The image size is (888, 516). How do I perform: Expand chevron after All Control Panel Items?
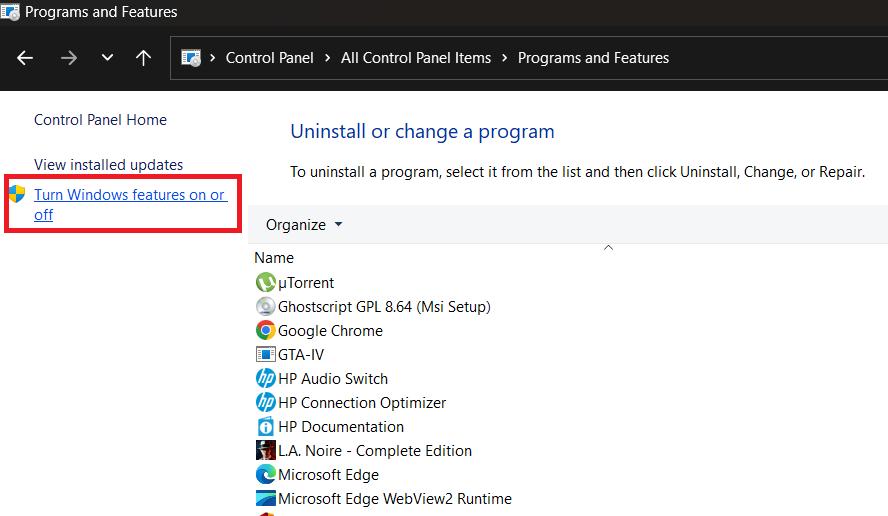pyautogui.click(x=505, y=58)
